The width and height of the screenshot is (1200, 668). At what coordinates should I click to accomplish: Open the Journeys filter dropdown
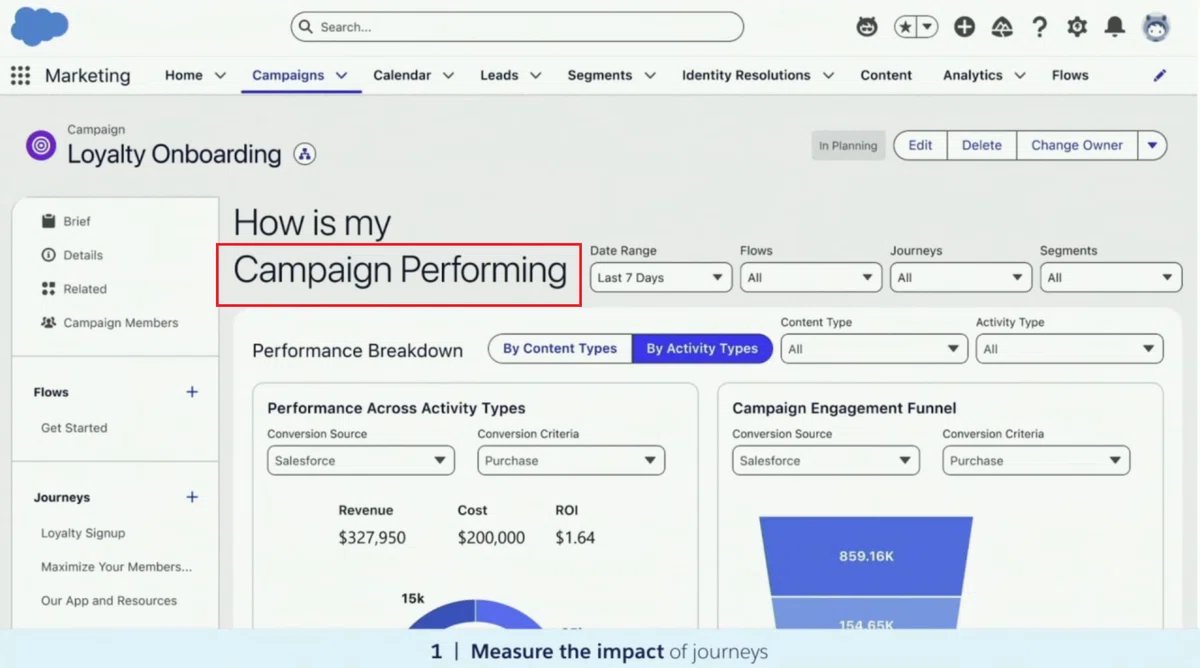(x=961, y=278)
